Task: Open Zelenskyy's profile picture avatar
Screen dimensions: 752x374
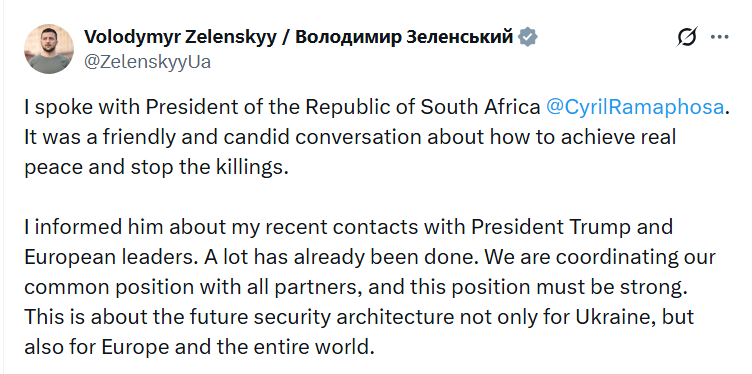Action: [49, 49]
